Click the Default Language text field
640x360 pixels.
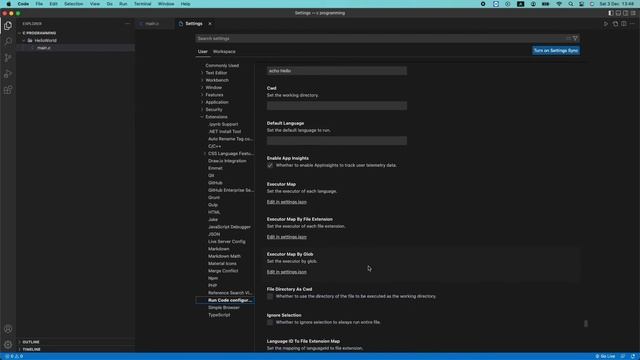pos(337,141)
